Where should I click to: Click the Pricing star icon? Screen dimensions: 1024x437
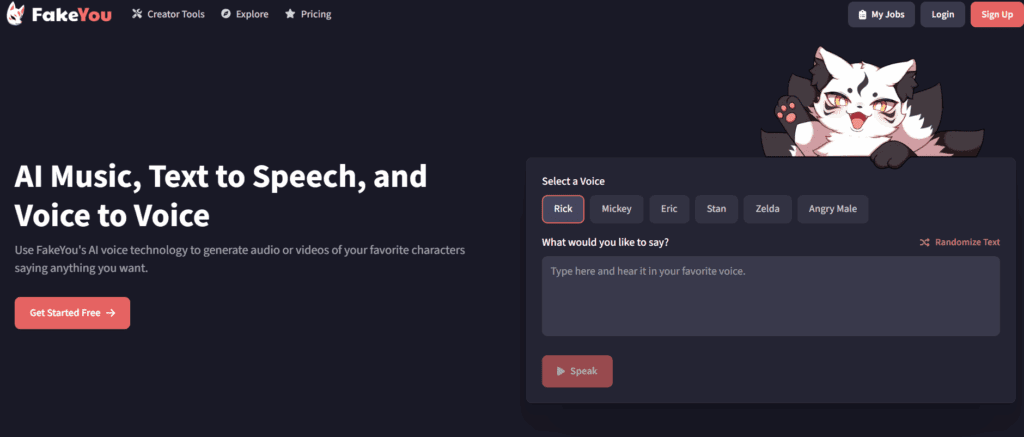click(x=290, y=15)
